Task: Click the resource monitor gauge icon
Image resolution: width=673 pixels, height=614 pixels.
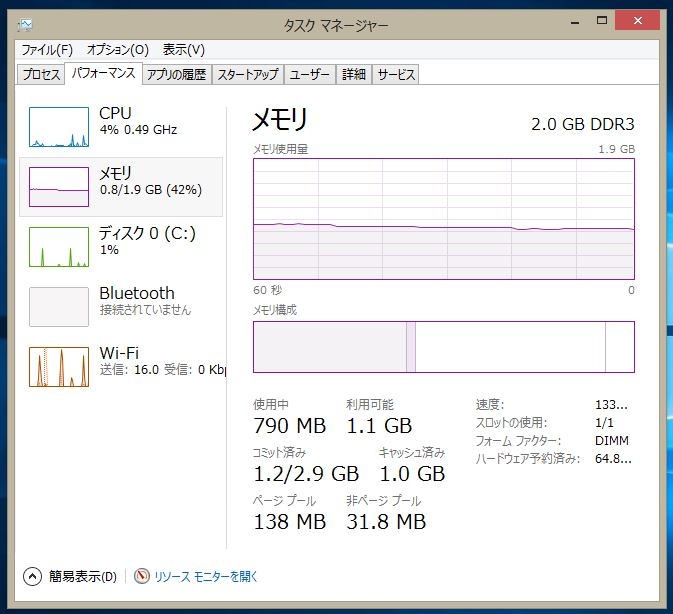Action: click(142, 576)
